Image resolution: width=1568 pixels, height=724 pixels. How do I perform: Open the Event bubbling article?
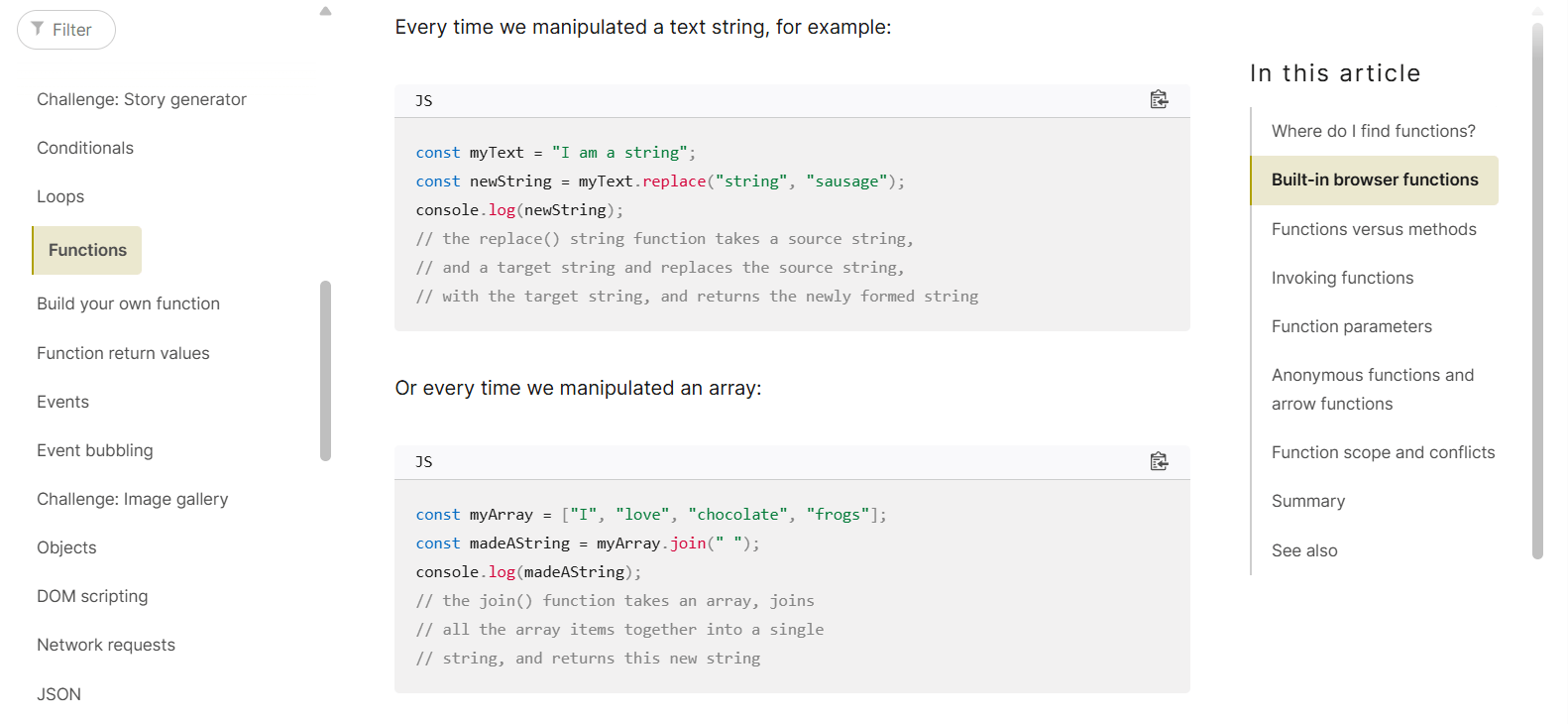click(x=95, y=450)
